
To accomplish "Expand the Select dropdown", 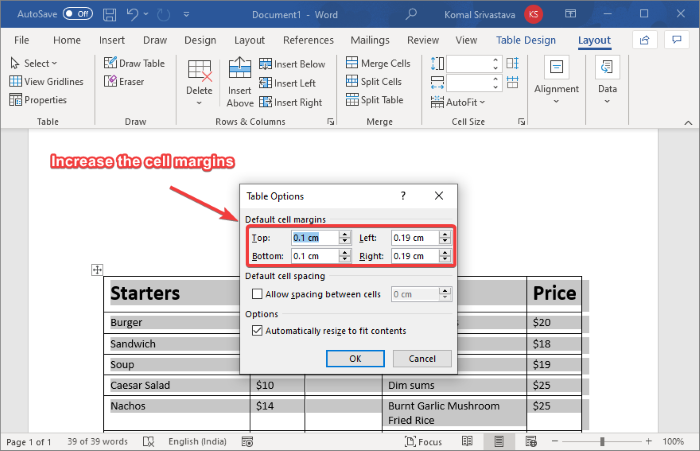I will point(34,63).
